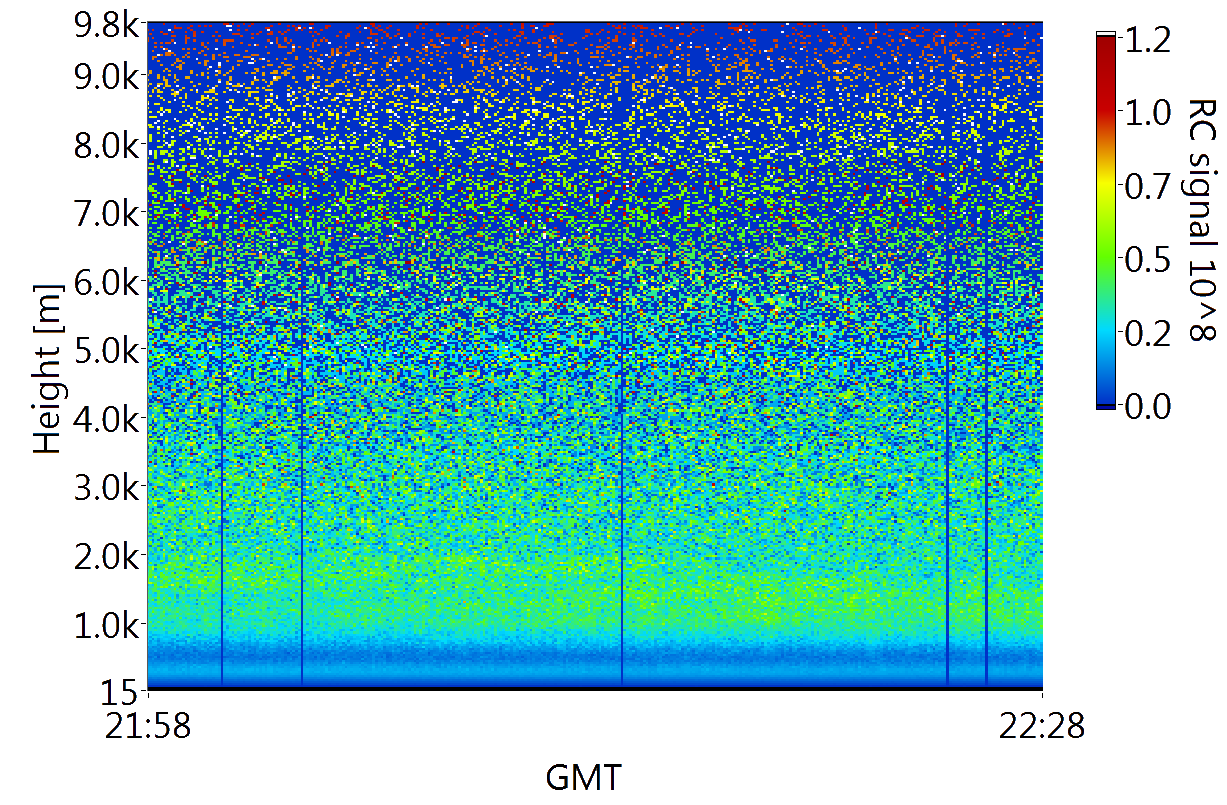Click the 1.2 colorbar maximum label

point(1147,40)
